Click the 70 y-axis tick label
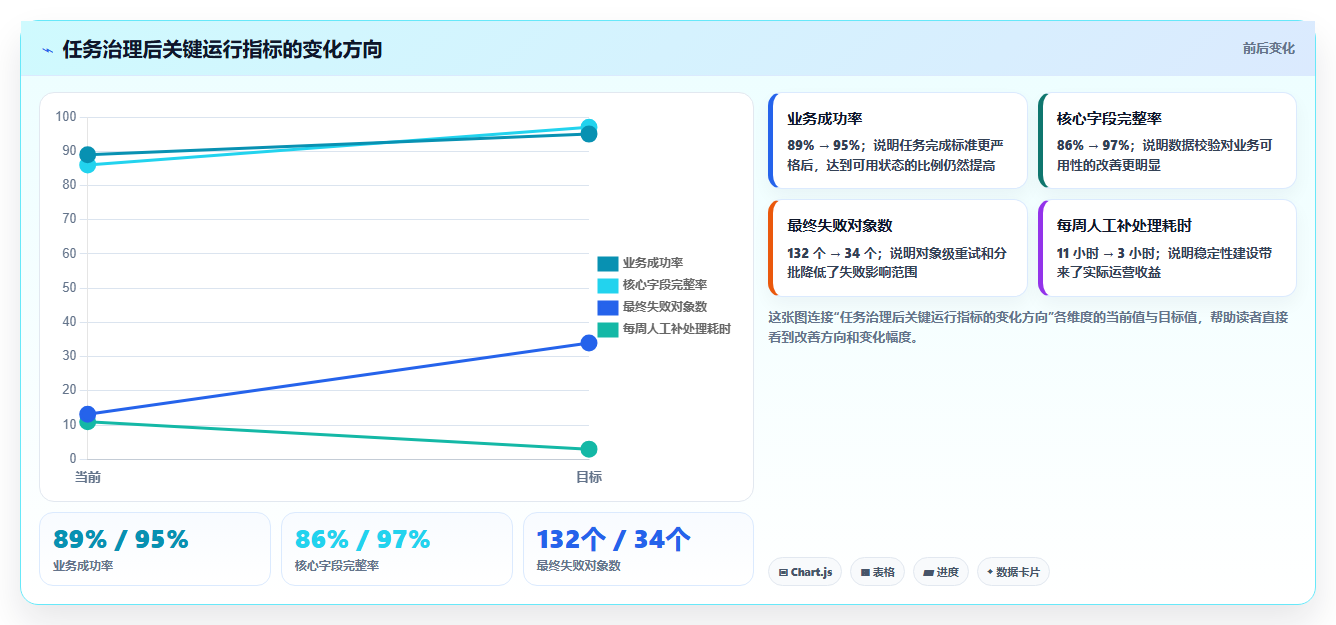 coord(69,219)
